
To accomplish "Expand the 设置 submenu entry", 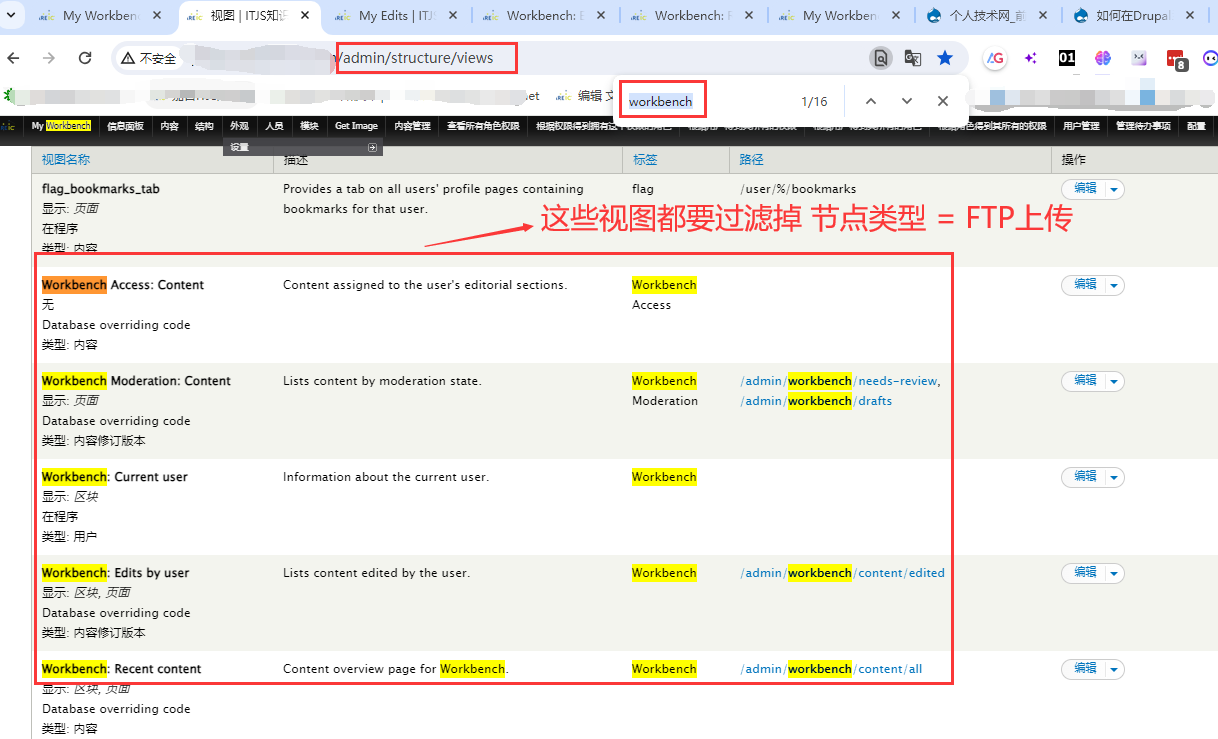I will [303, 147].
